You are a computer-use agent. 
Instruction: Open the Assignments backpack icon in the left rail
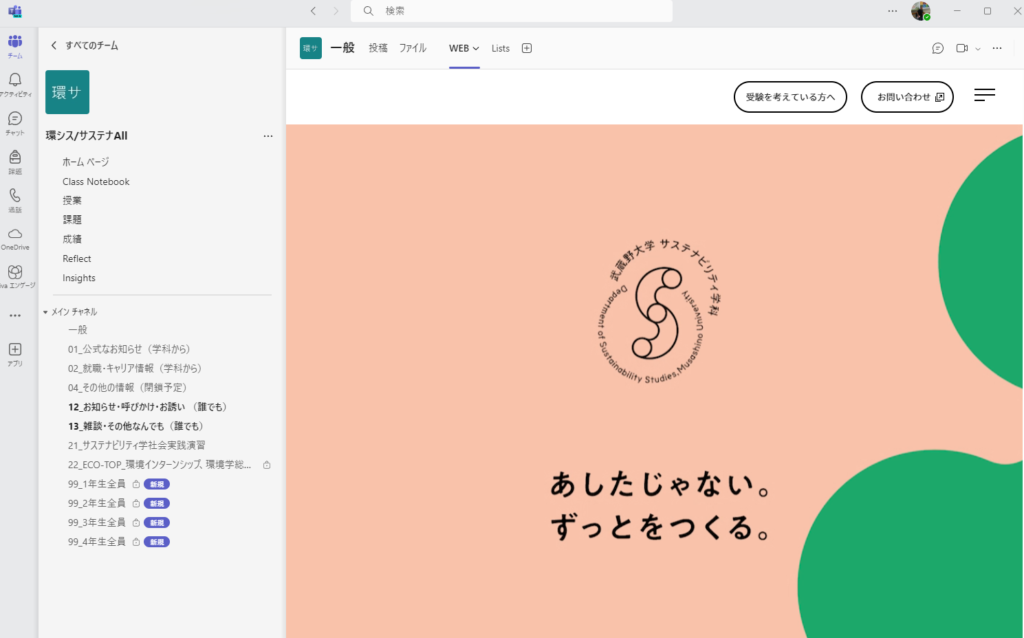pyautogui.click(x=15, y=162)
